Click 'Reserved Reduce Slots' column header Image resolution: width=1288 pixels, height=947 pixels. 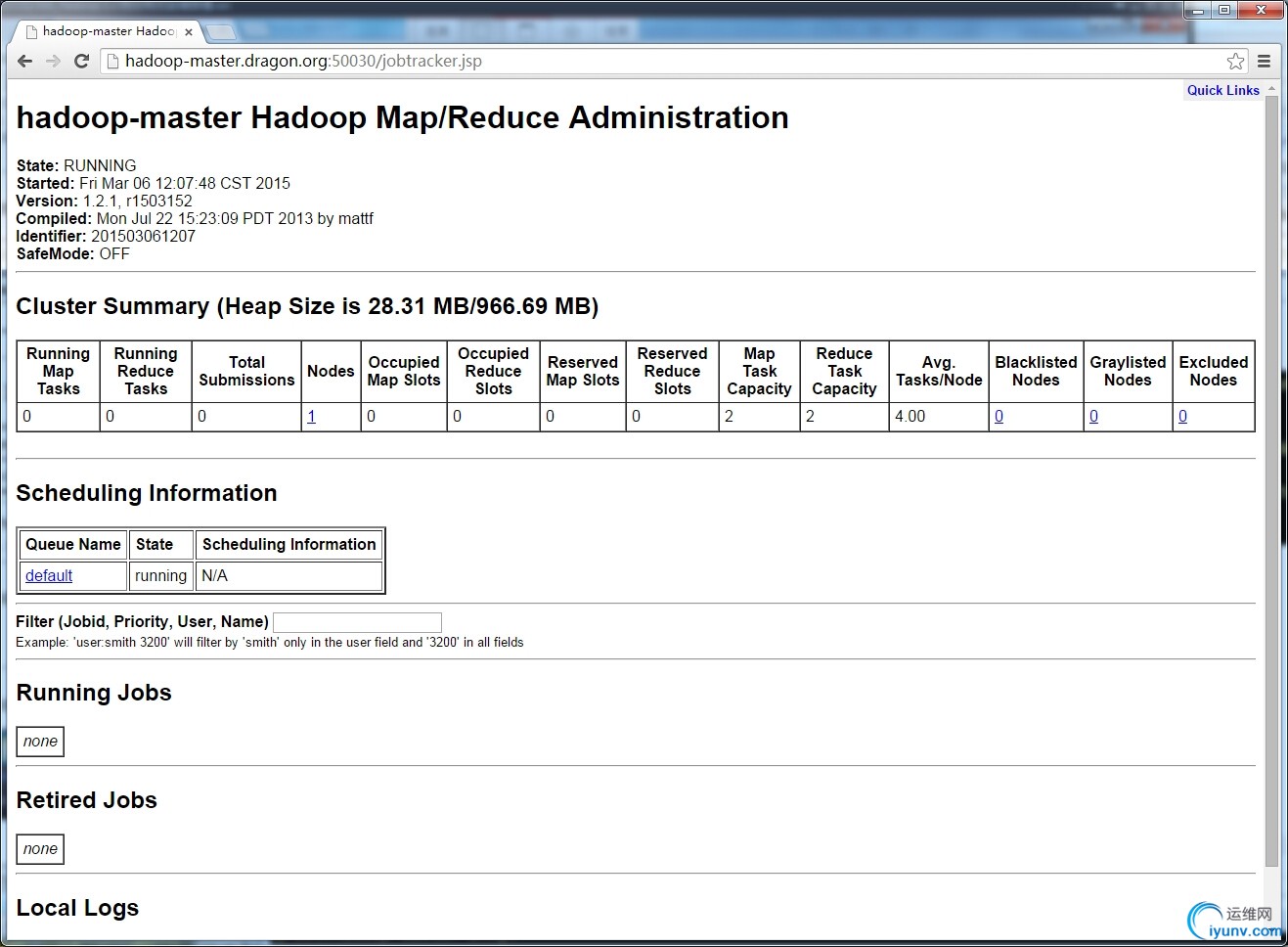point(672,371)
